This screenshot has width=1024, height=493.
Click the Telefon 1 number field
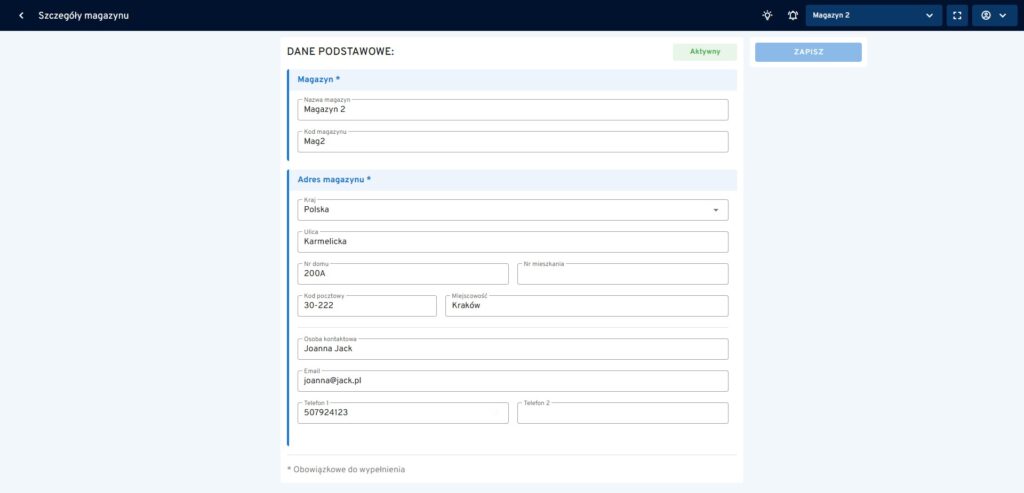pos(403,413)
